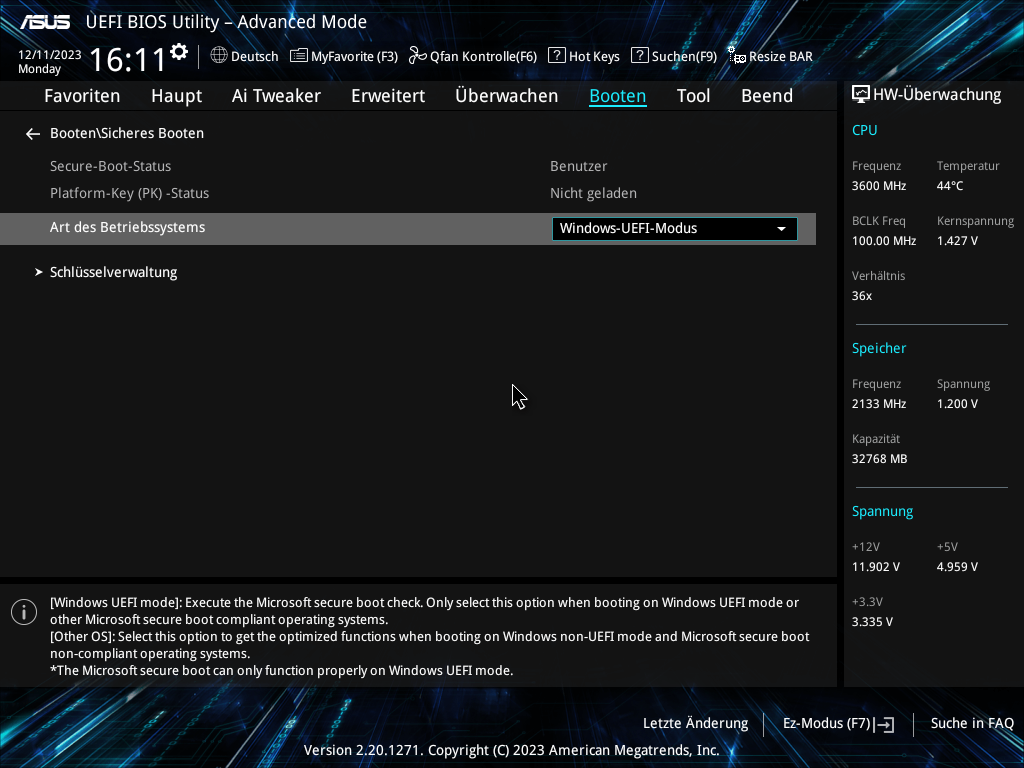The image size is (1024, 768).
Task: Expand the Schlüsselverwaltung submenu
Action: (x=114, y=272)
